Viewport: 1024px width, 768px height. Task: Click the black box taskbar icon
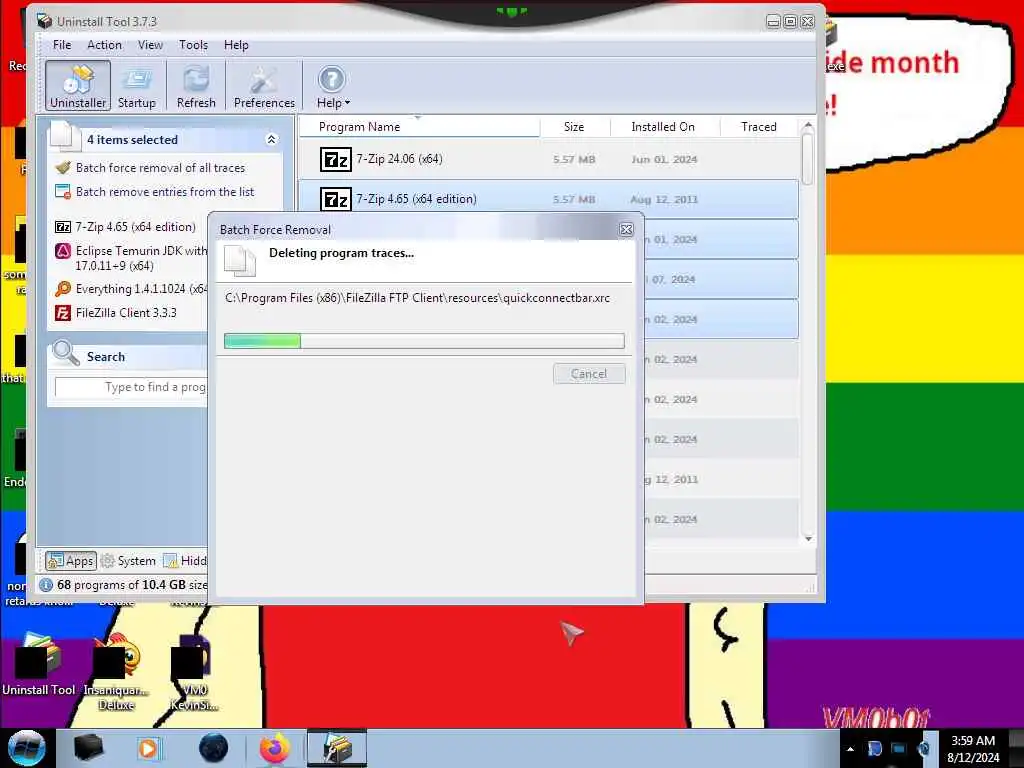coord(88,748)
